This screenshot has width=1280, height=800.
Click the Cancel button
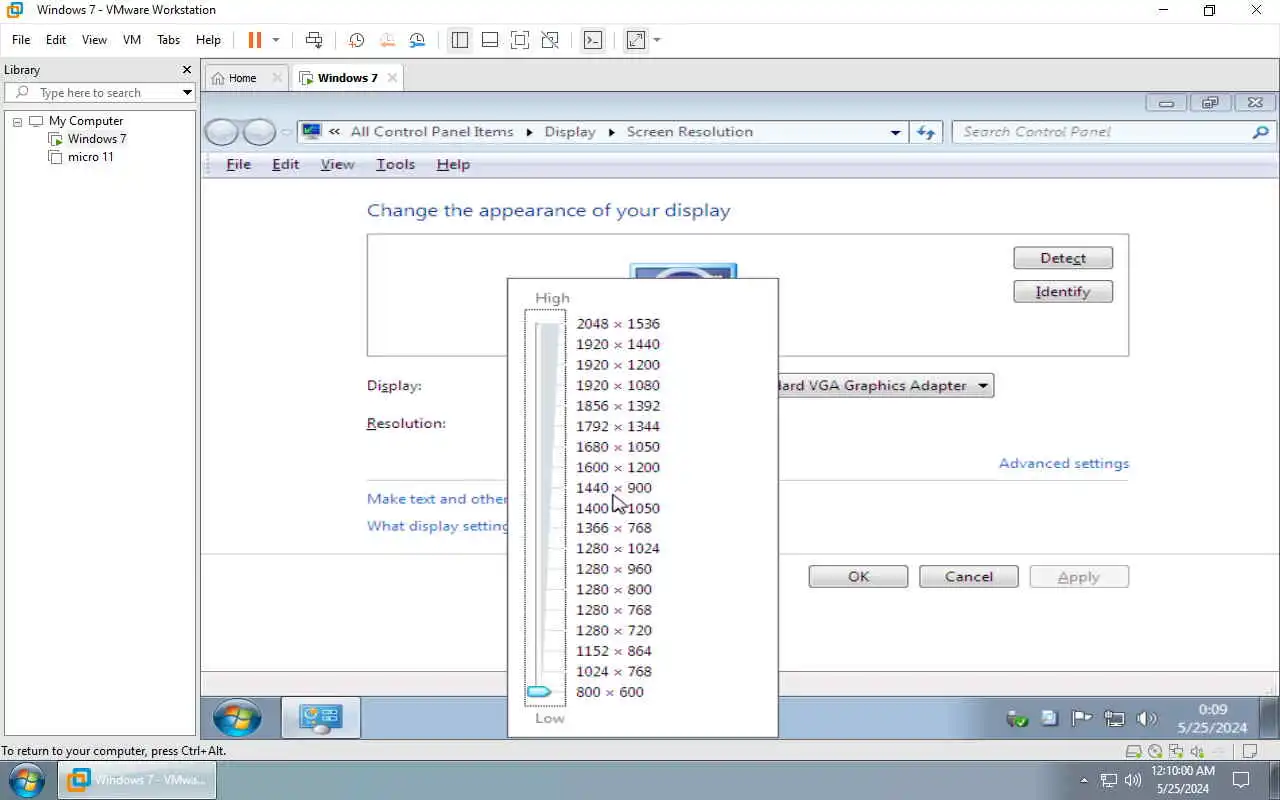click(x=969, y=577)
